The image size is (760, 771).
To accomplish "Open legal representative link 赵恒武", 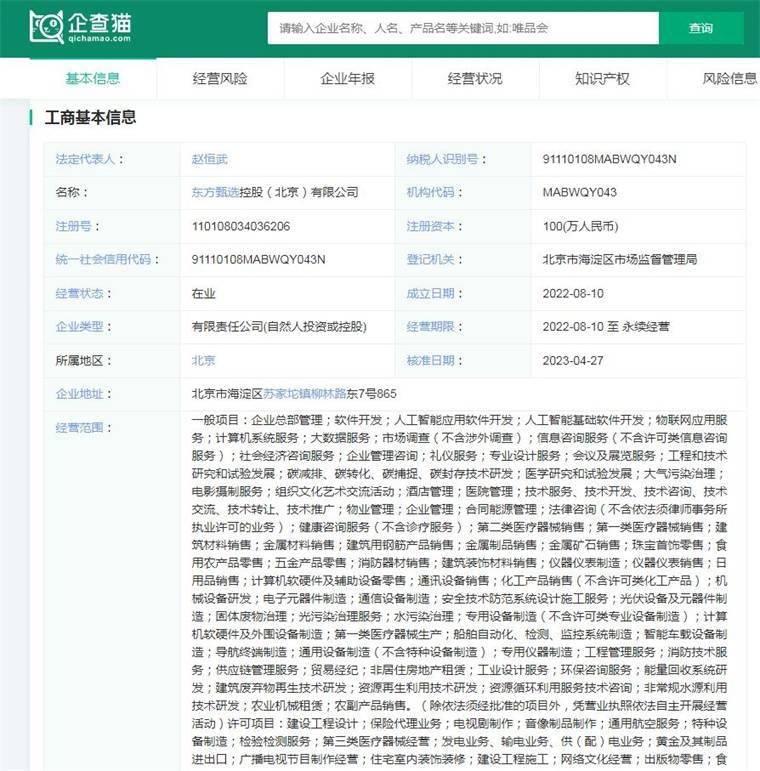I will pyautogui.click(x=210, y=159).
